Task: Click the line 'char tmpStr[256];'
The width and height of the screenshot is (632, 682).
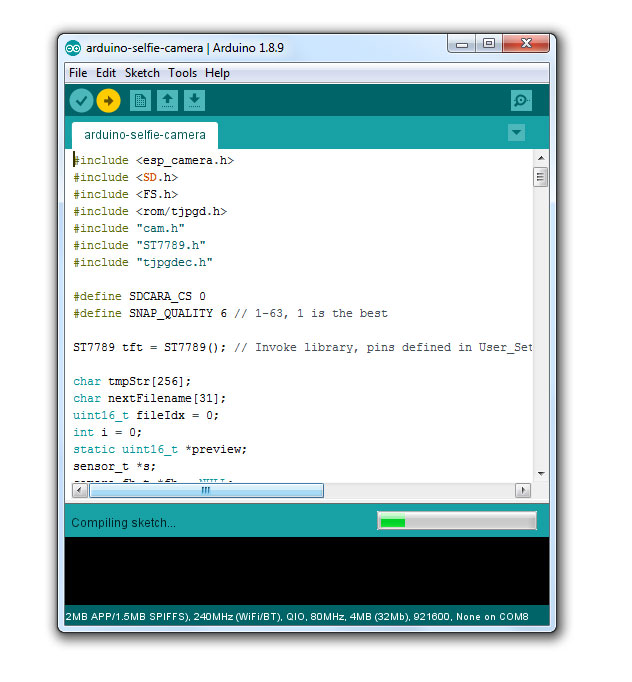Action: coord(132,381)
